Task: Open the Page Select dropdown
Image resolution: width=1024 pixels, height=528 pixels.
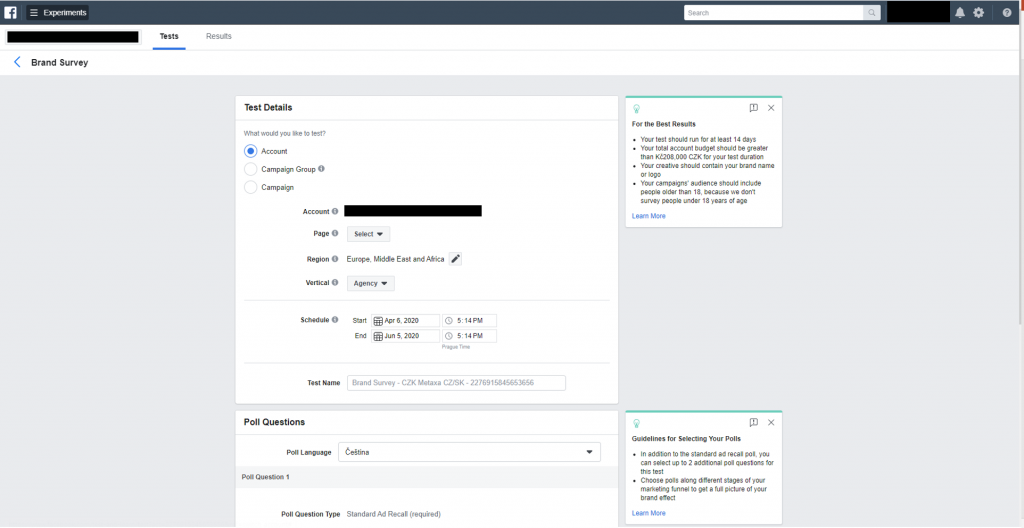Action: 368,234
